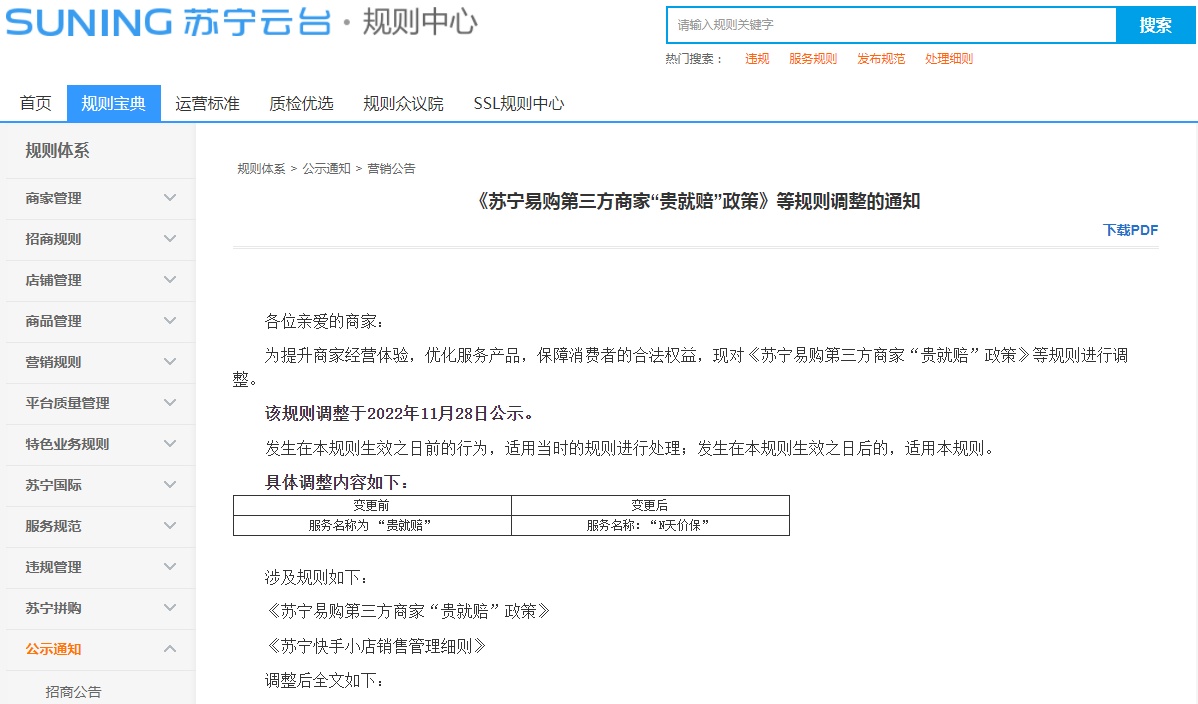Click the 违规 hot search link
1198x704 pixels.
[757, 59]
